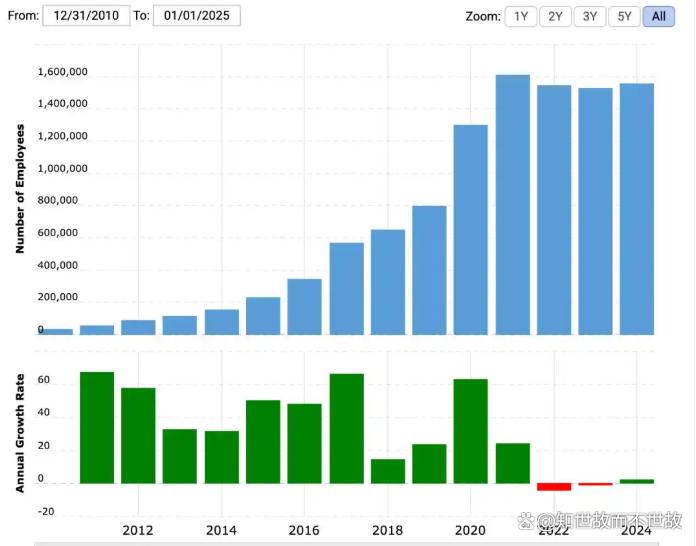Click the blue employee bar for 2019
The width and height of the screenshot is (696, 546).
pos(429,270)
